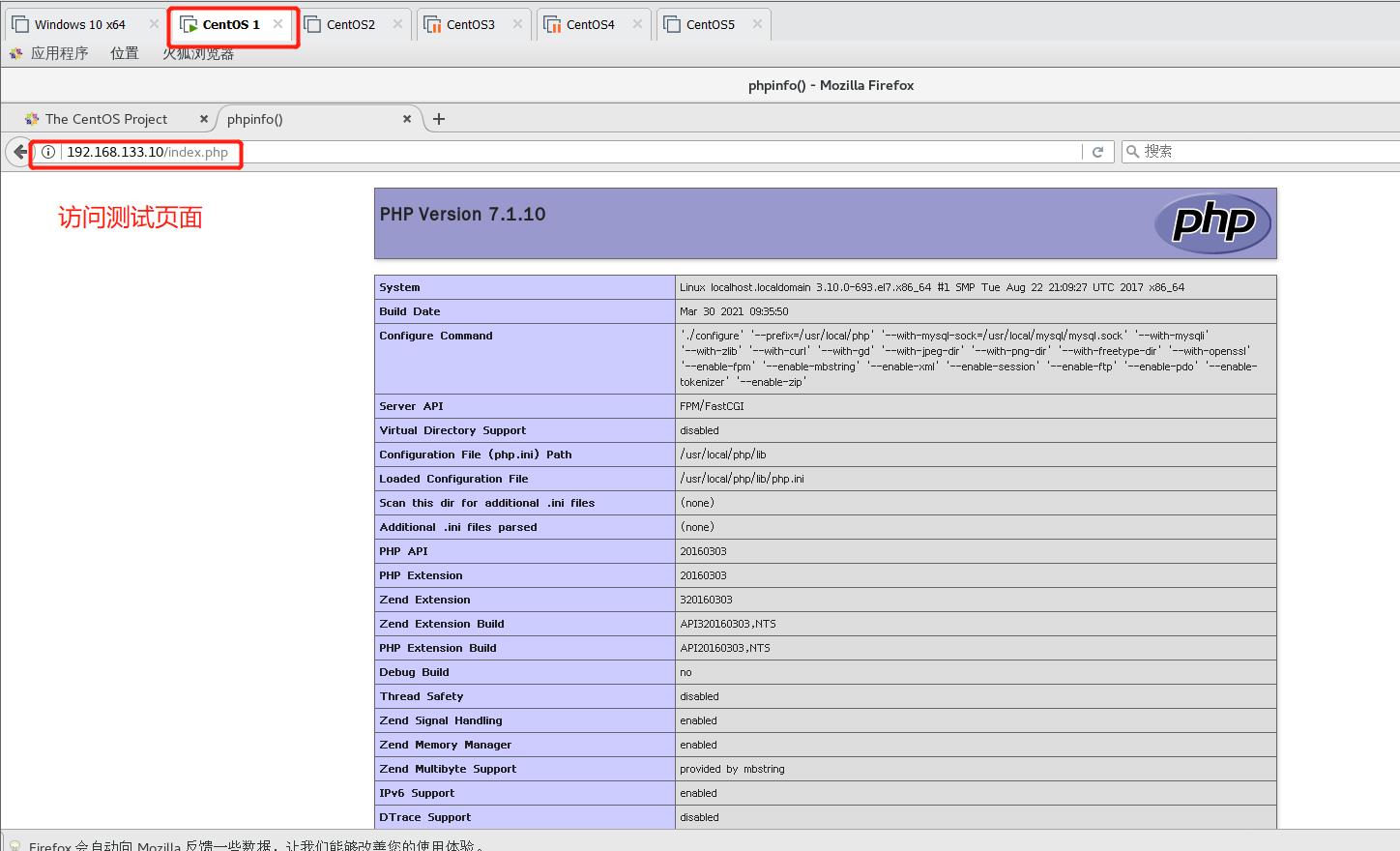This screenshot has width=1400, height=851.
Task: Close the CentOS2 VM tab
Action: (397, 24)
